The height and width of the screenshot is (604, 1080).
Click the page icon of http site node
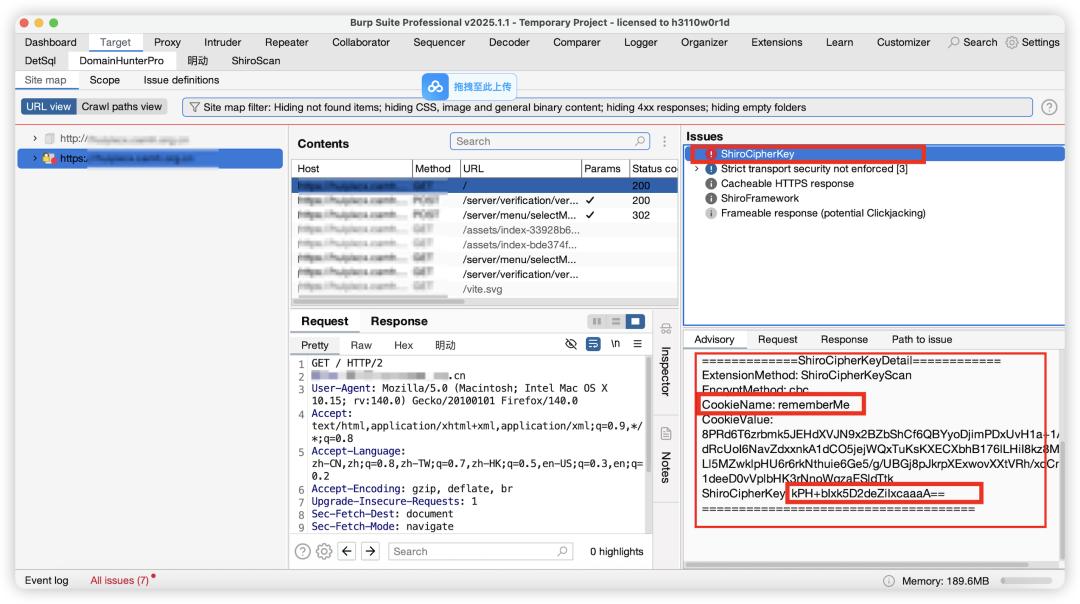point(50,138)
